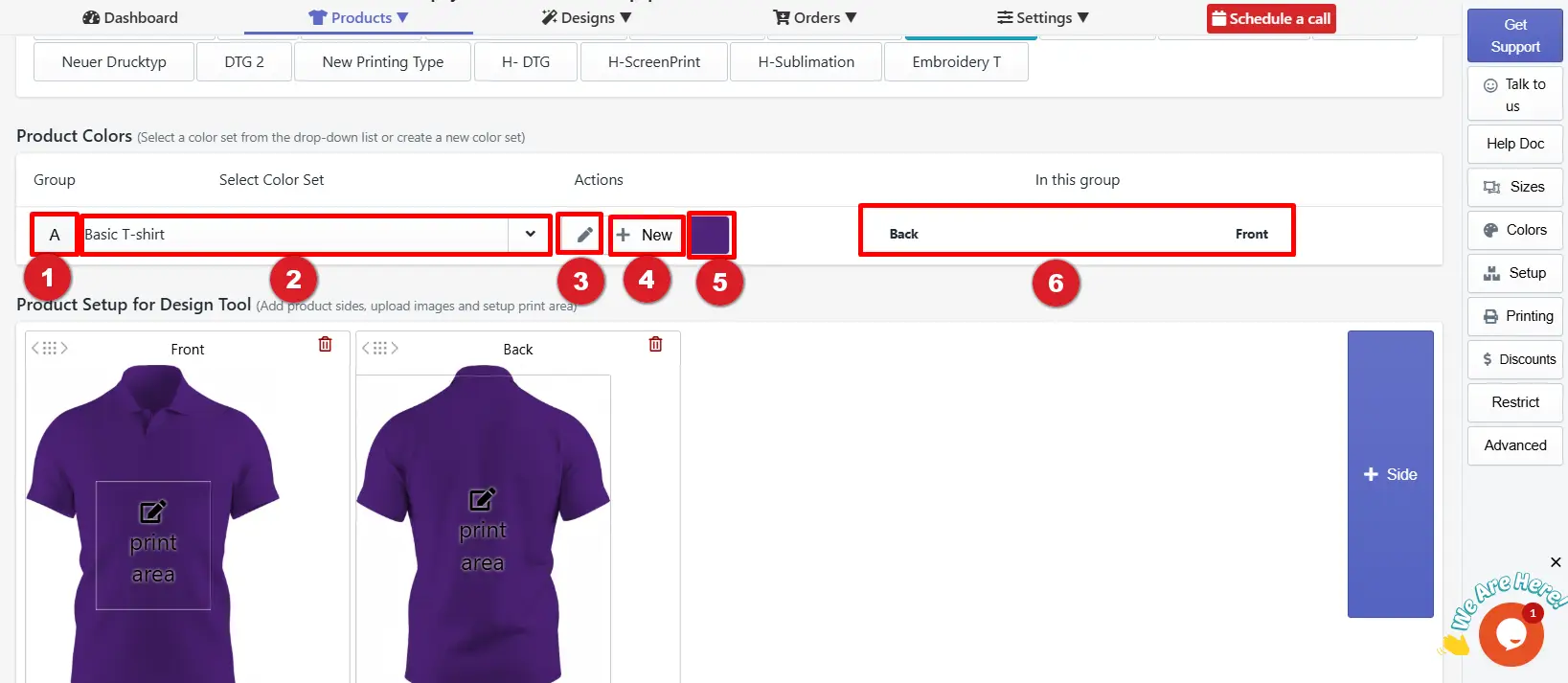
Task: Edit the Back print area icon
Action: 482,499
